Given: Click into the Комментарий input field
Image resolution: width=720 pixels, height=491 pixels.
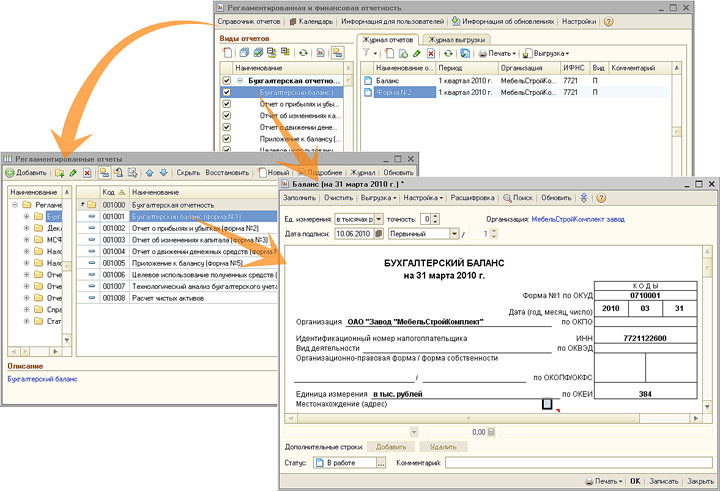Looking at the screenshot, I should click(579, 463).
